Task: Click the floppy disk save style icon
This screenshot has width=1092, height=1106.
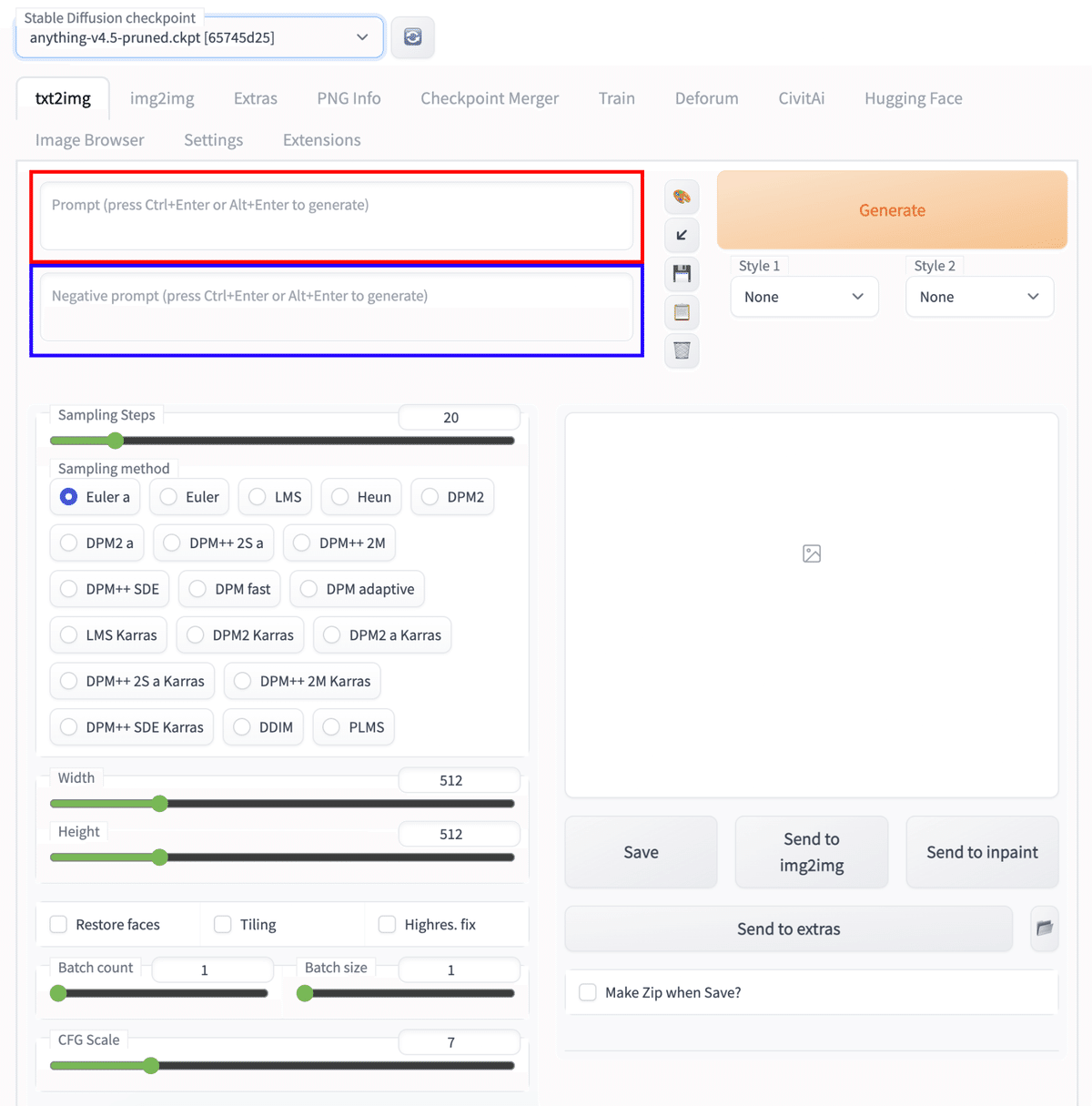Action: [x=682, y=273]
